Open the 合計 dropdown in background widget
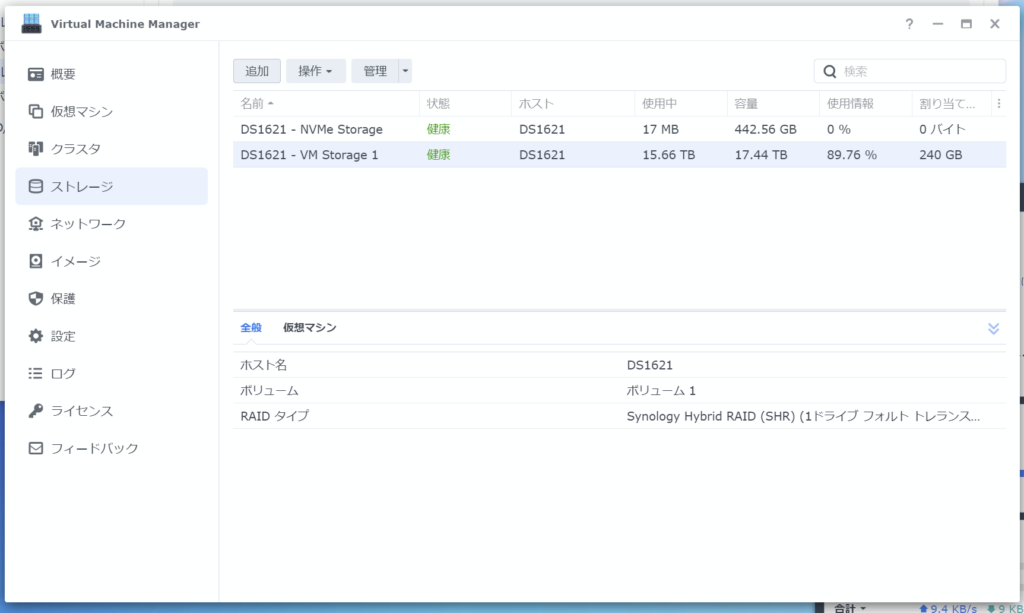Screen dimensions: 1024x613 (850, 608)
